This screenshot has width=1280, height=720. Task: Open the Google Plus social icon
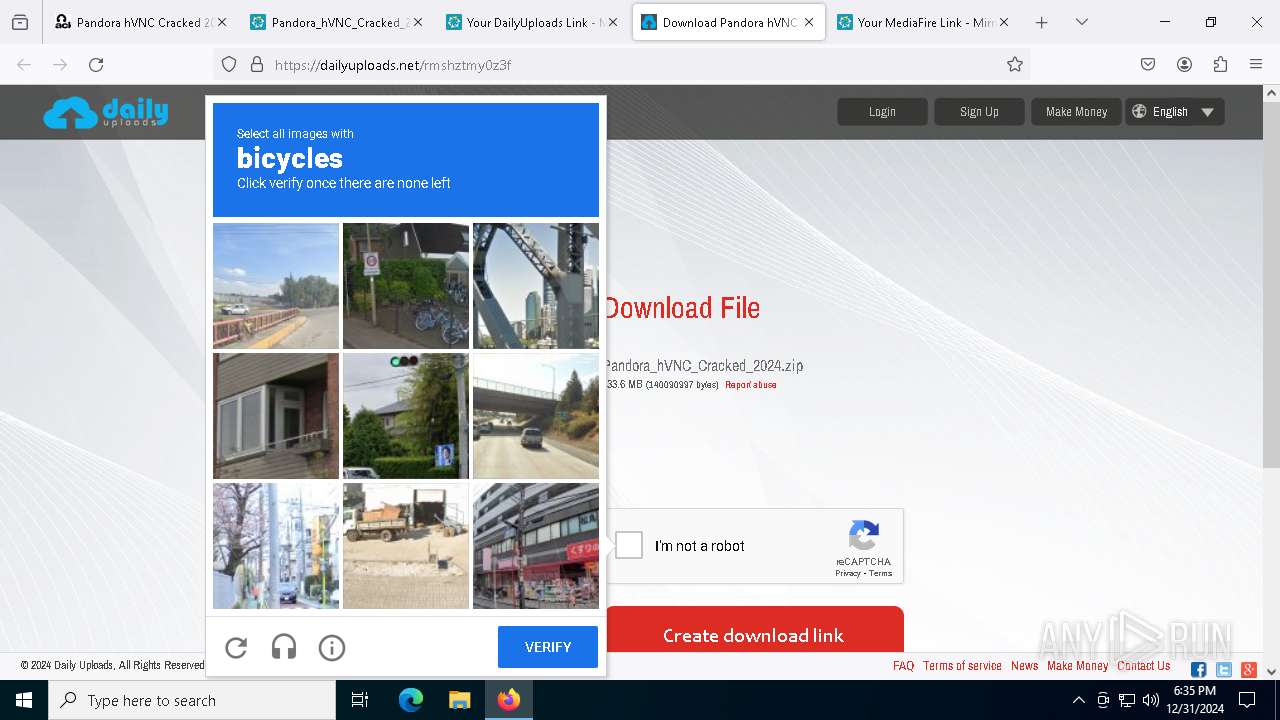1248,670
